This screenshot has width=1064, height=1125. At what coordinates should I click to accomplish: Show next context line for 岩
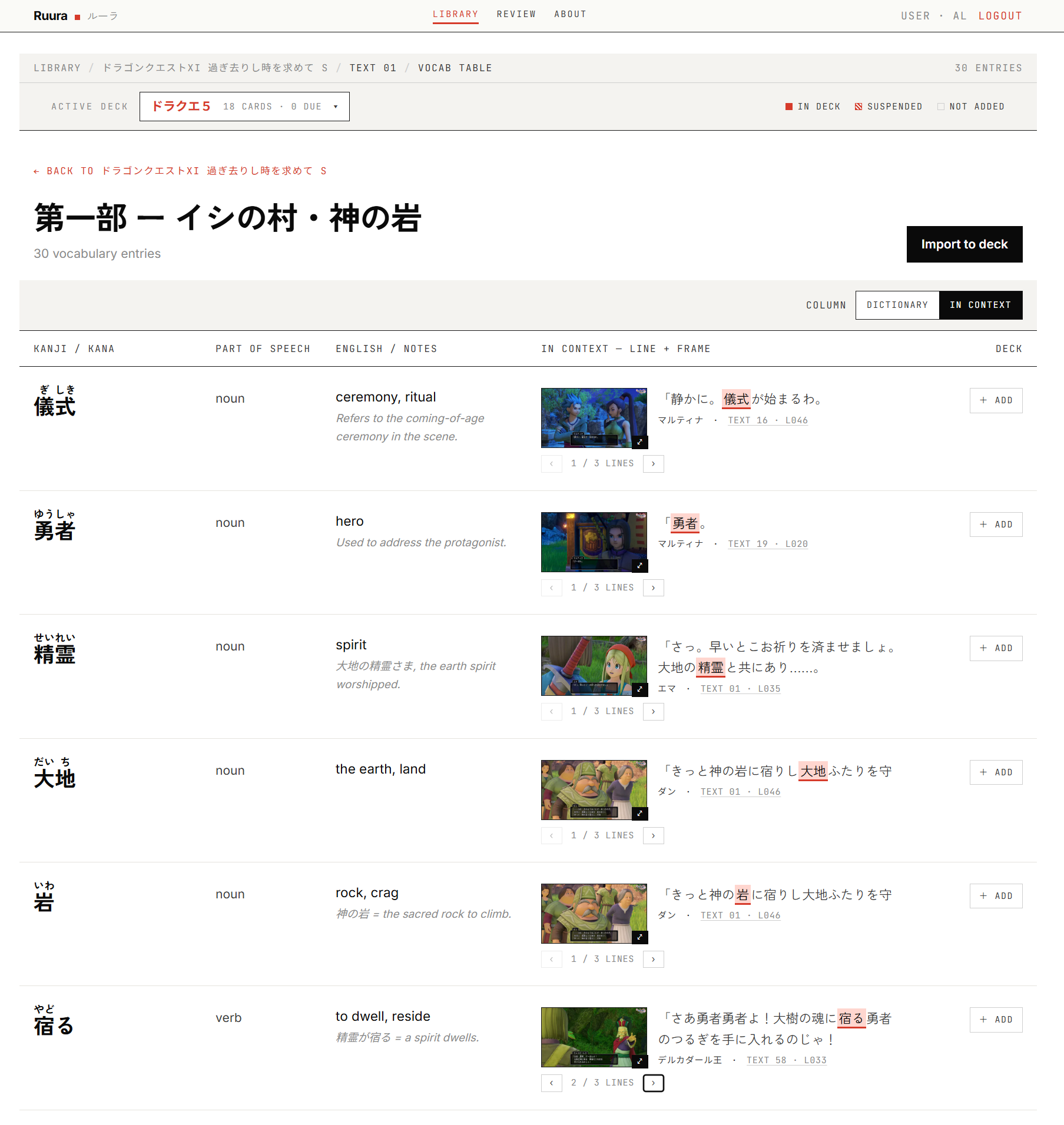653,960
